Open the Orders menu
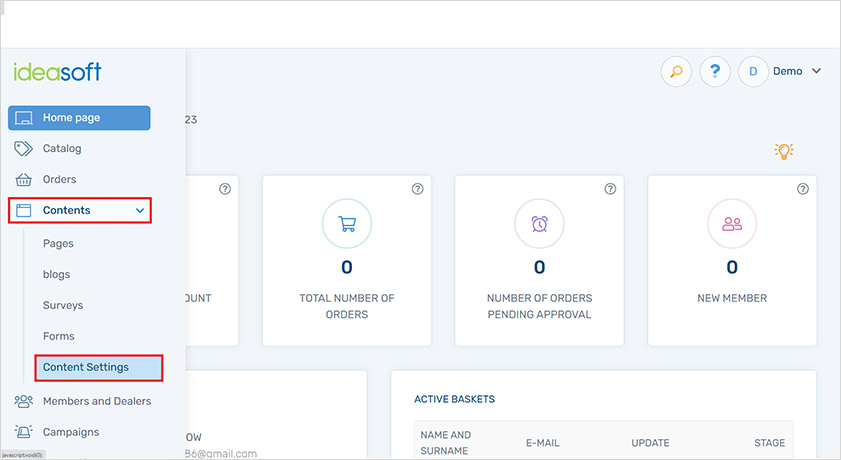 click(60, 180)
